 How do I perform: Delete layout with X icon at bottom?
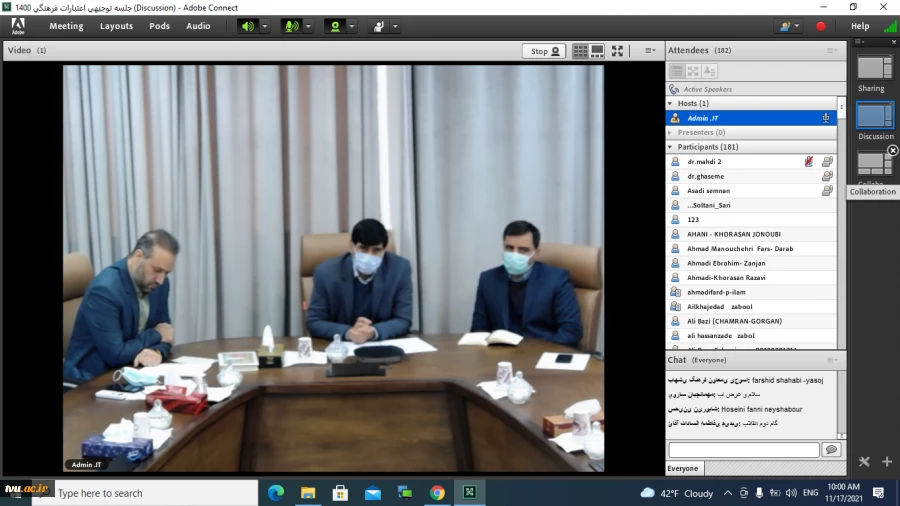864,462
